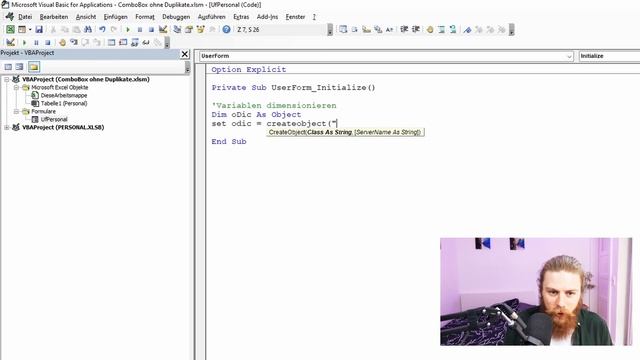Click the Reset stop icon in the Debug toolbar
Screen dimensions: 640x360
(48, 42)
